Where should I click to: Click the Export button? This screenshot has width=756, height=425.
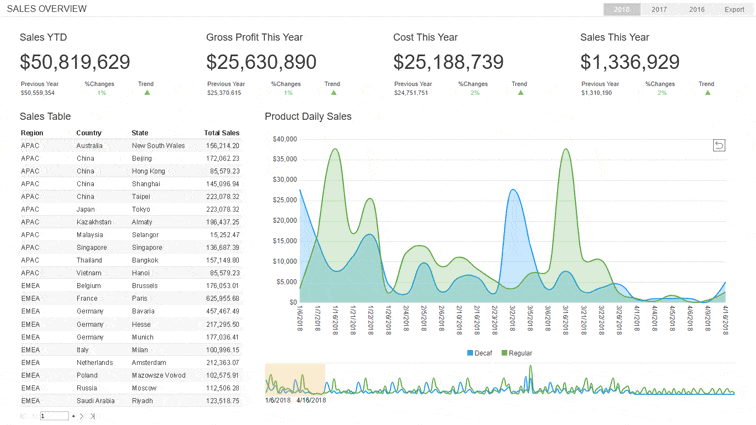734,9
